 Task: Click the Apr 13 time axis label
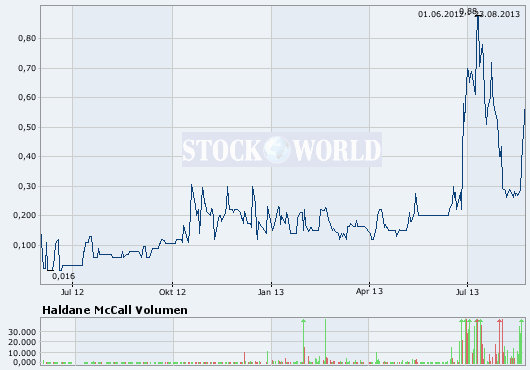(369, 291)
